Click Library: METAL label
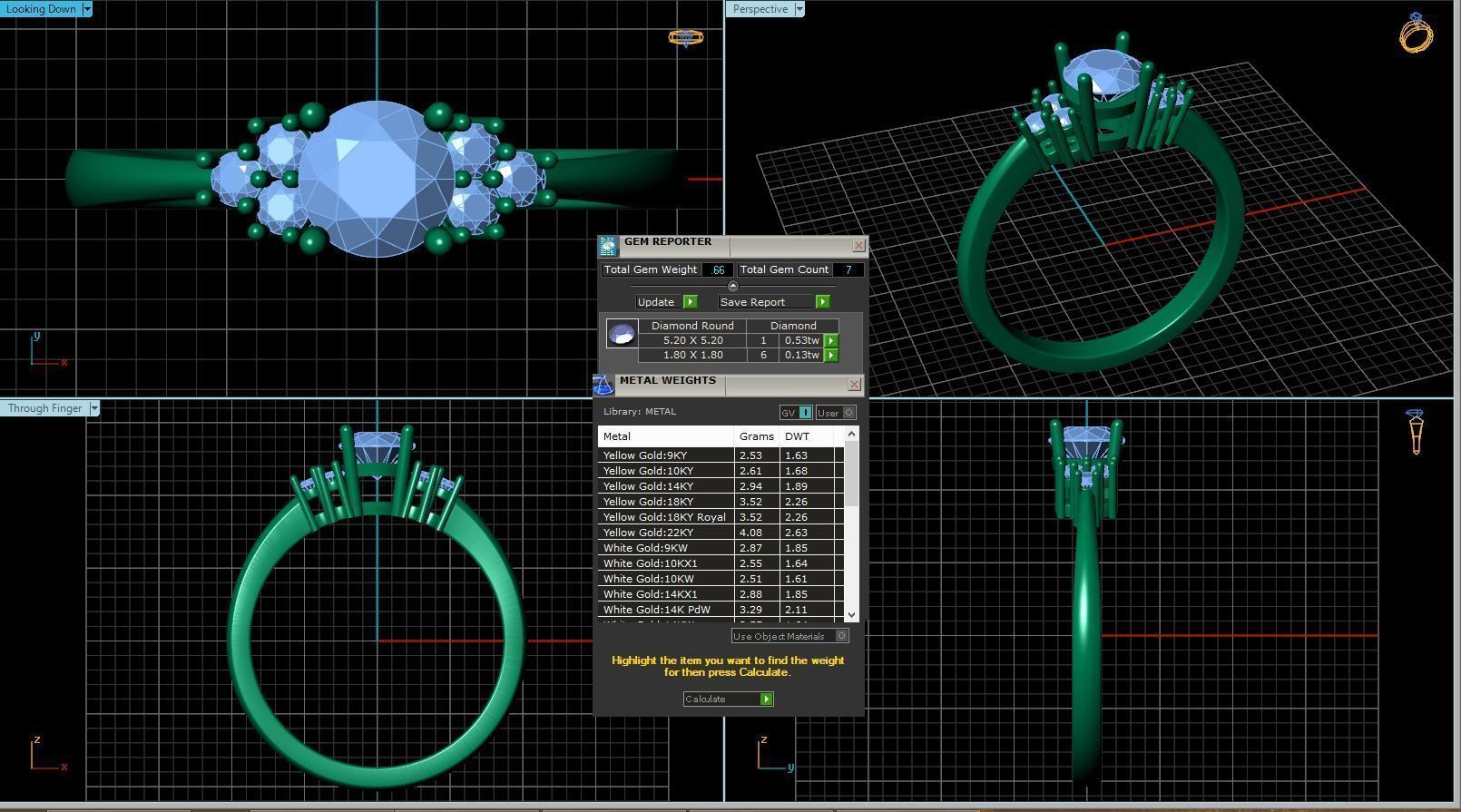Image resolution: width=1461 pixels, height=812 pixels. [x=640, y=412]
